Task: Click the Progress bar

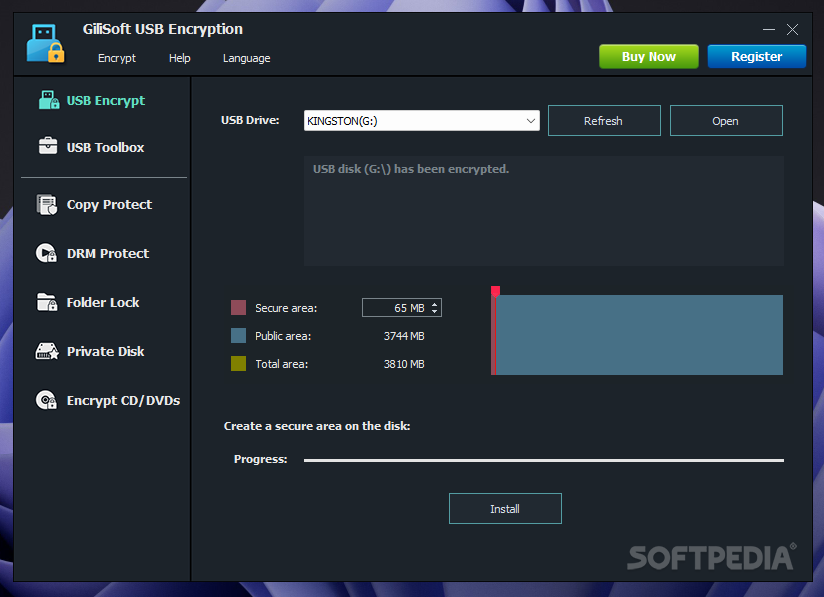Action: (x=543, y=460)
